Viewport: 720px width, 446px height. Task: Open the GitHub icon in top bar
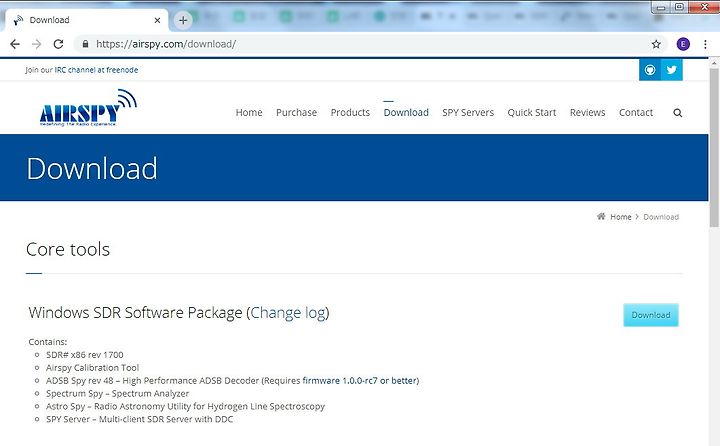(x=650, y=70)
